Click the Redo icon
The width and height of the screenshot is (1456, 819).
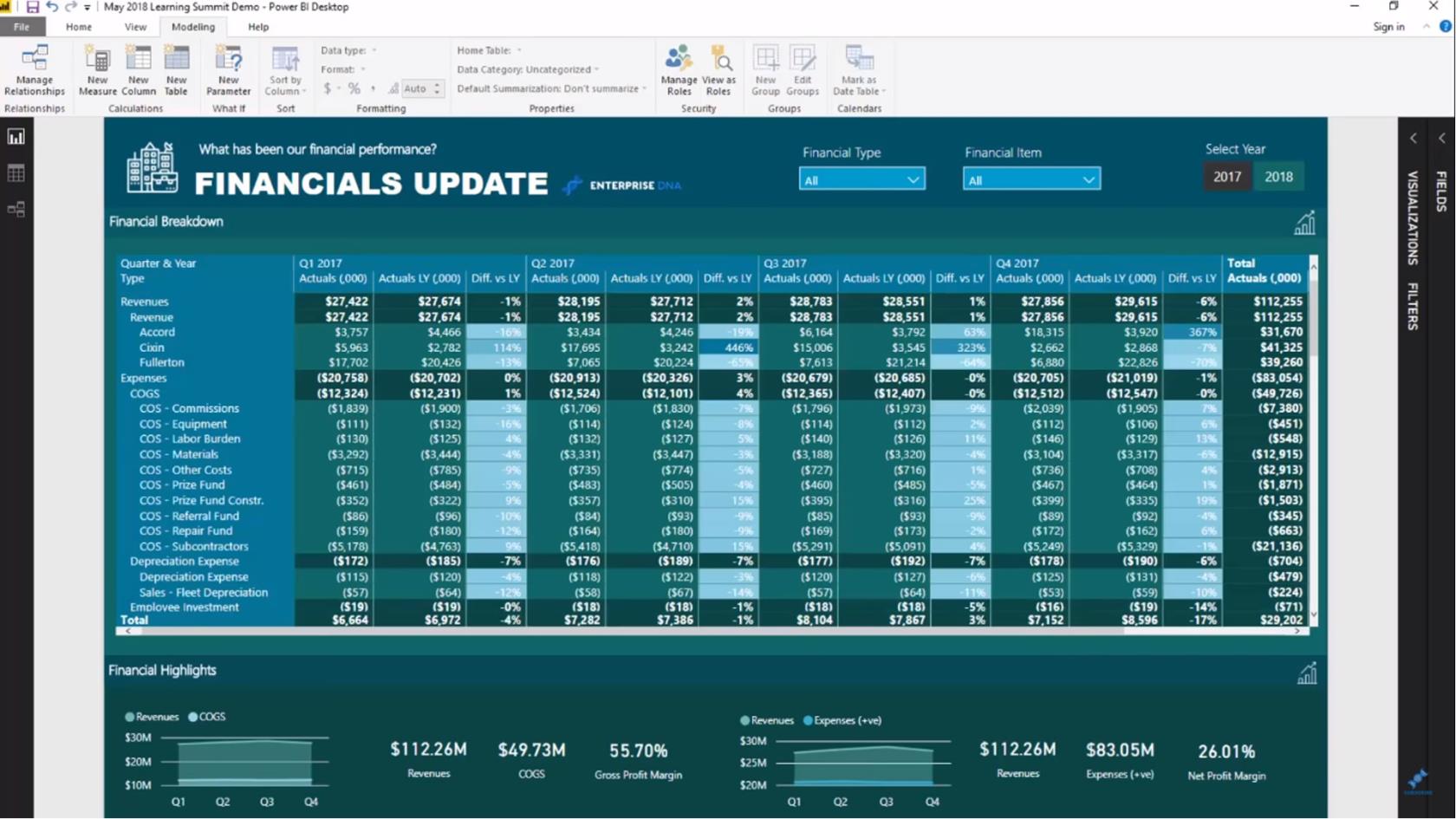tap(71, 7)
